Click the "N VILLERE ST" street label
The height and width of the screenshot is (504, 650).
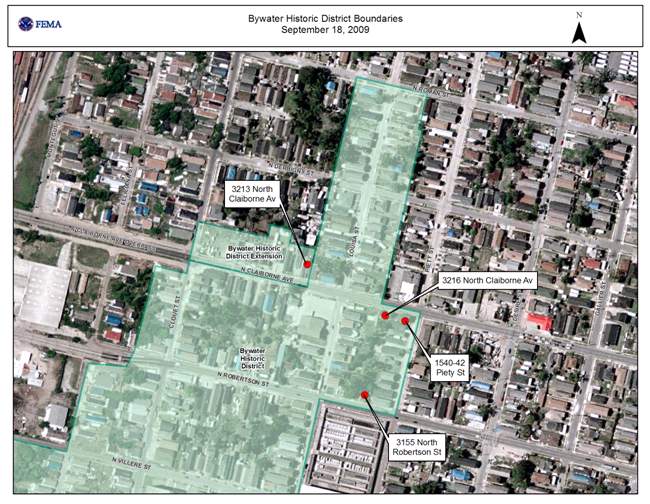tap(131, 463)
